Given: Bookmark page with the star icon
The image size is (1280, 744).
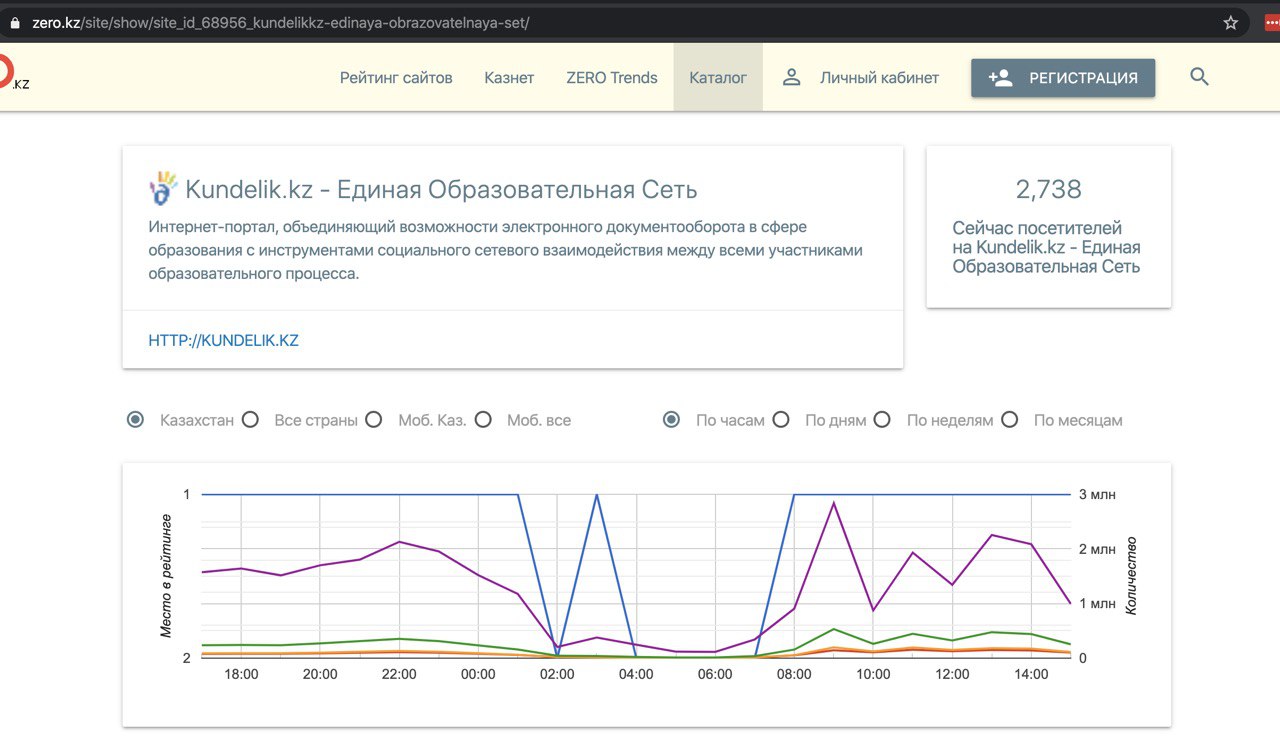Looking at the screenshot, I should click(x=1231, y=22).
